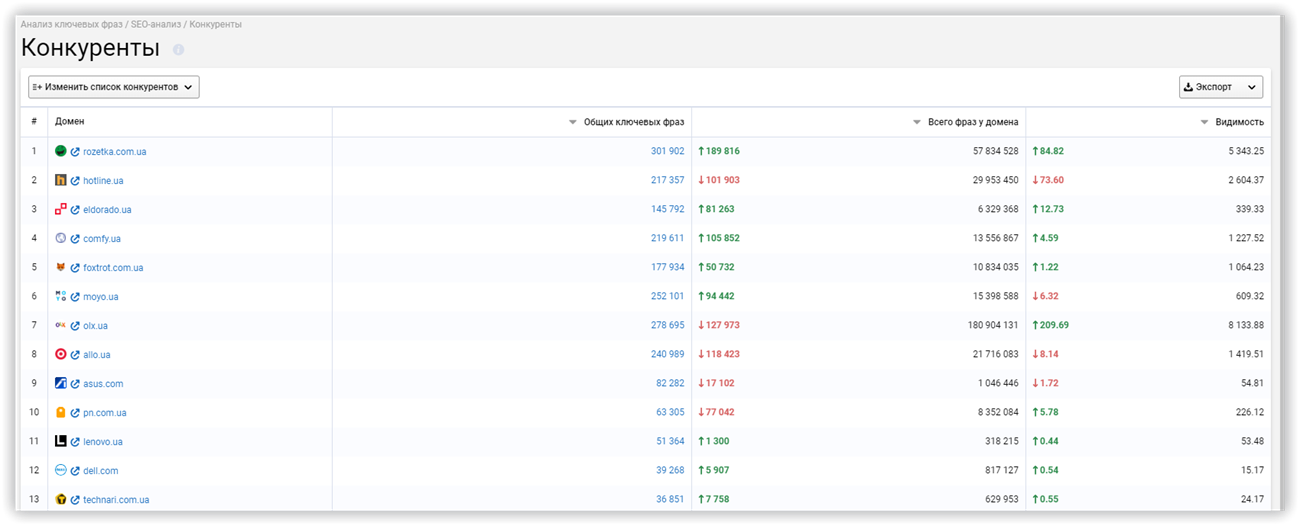Click the allo.ua favicon

point(61,354)
